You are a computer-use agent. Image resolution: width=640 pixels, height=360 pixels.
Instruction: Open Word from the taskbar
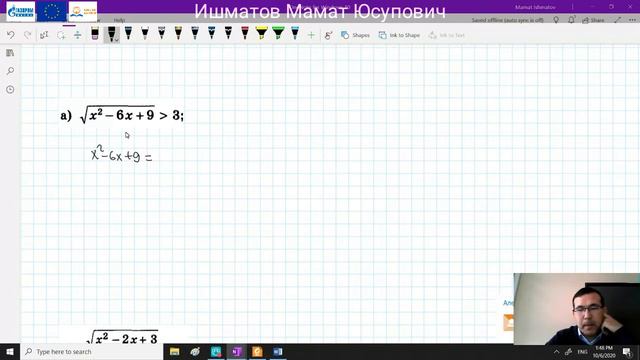point(278,351)
